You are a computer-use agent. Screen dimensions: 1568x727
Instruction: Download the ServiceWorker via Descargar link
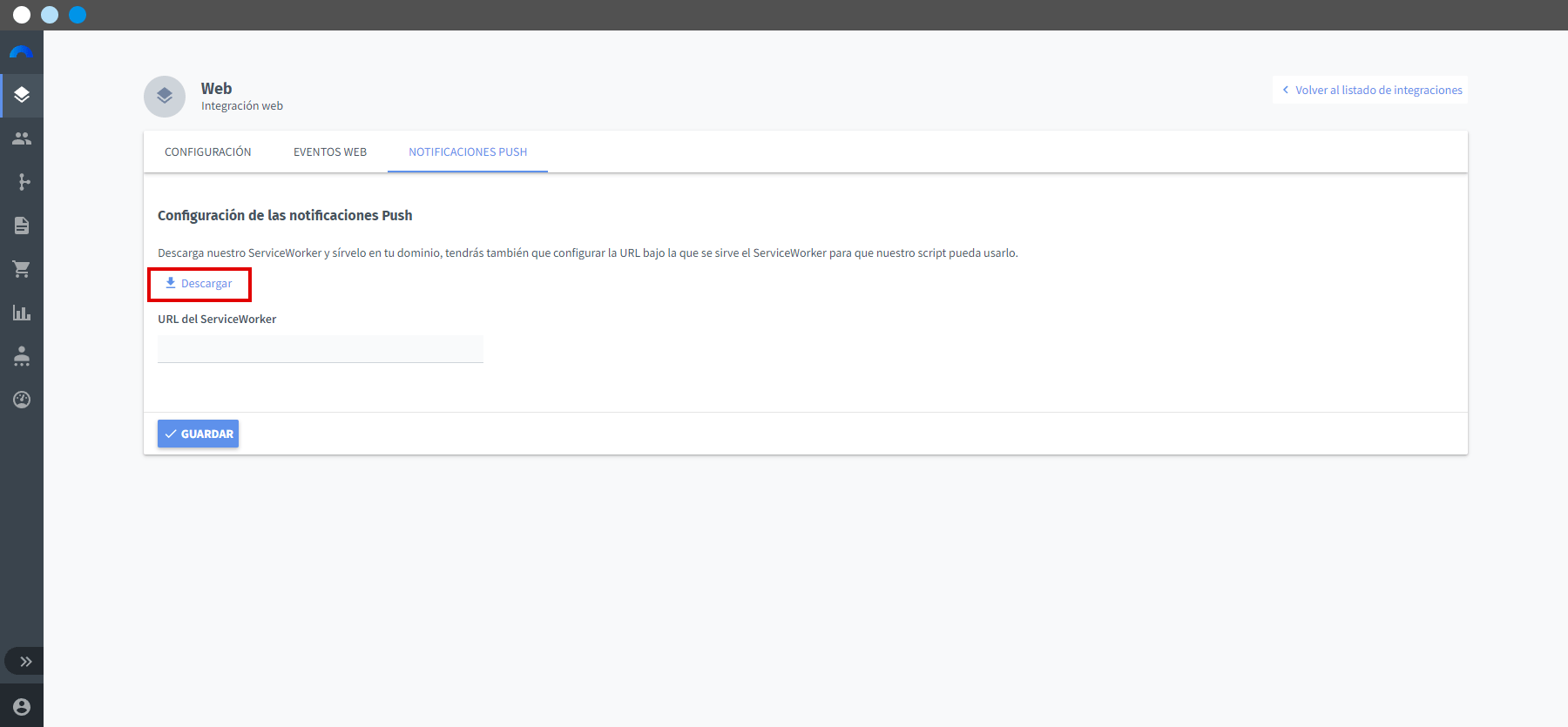[x=199, y=284]
